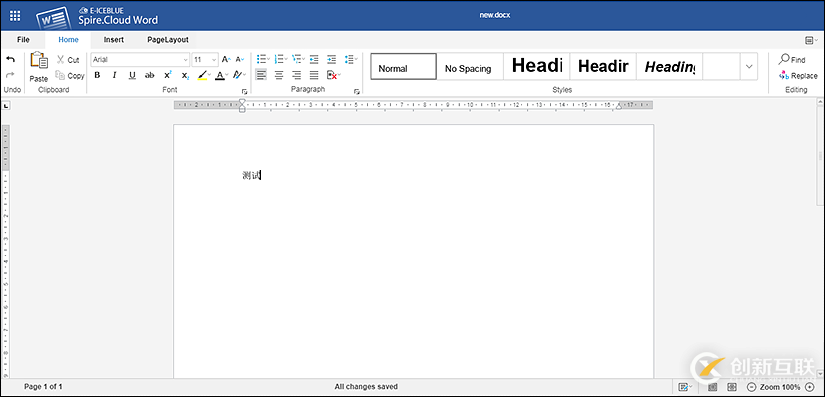This screenshot has height=397, width=825.
Task: Align paragraph left
Action: (x=261, y=75)
